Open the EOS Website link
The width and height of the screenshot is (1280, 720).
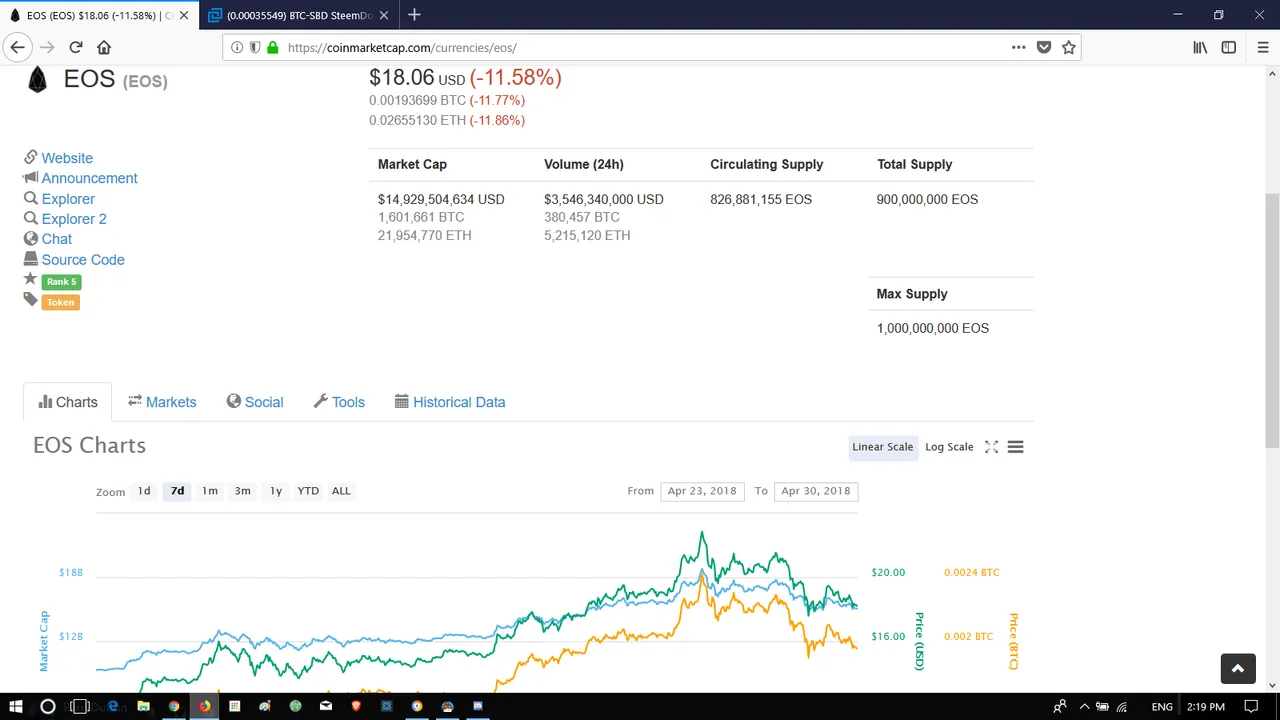tap(67, 158)
